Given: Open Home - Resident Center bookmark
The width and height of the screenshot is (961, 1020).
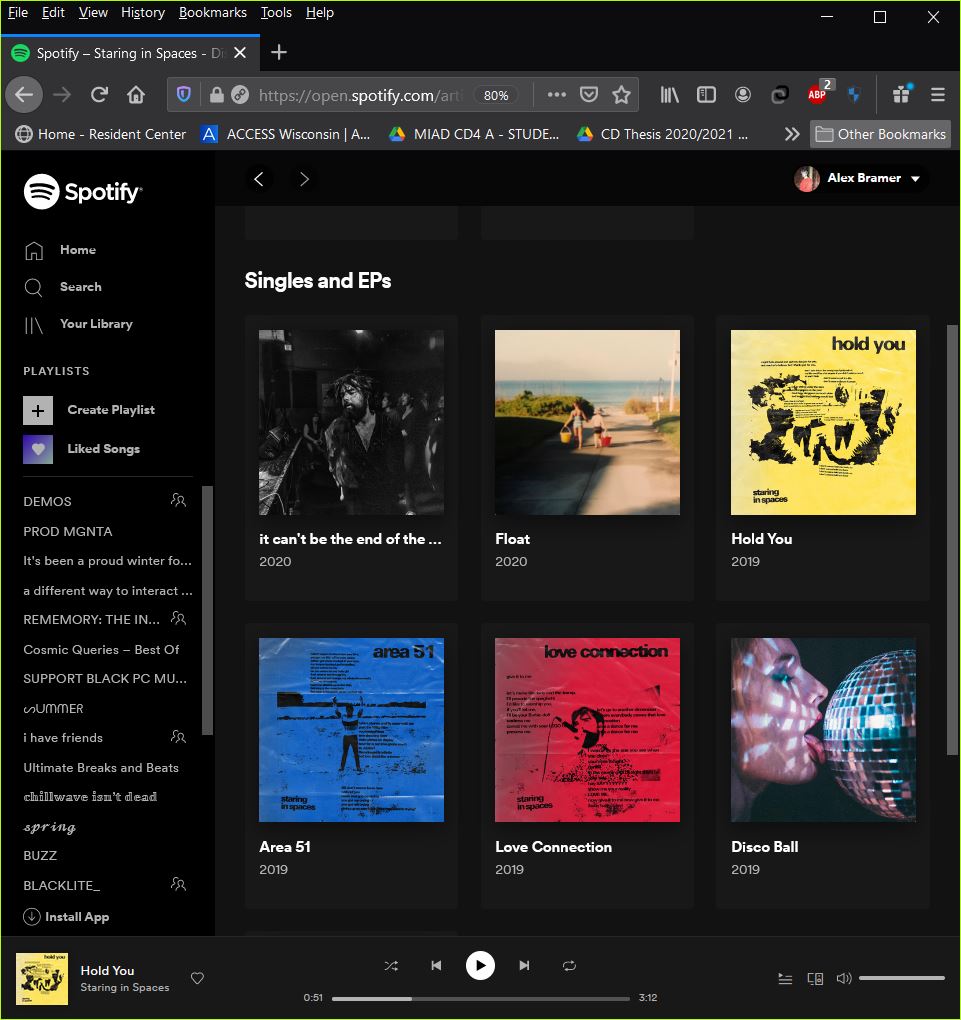Looking at the screenshot, I should [x=101, y=134].
